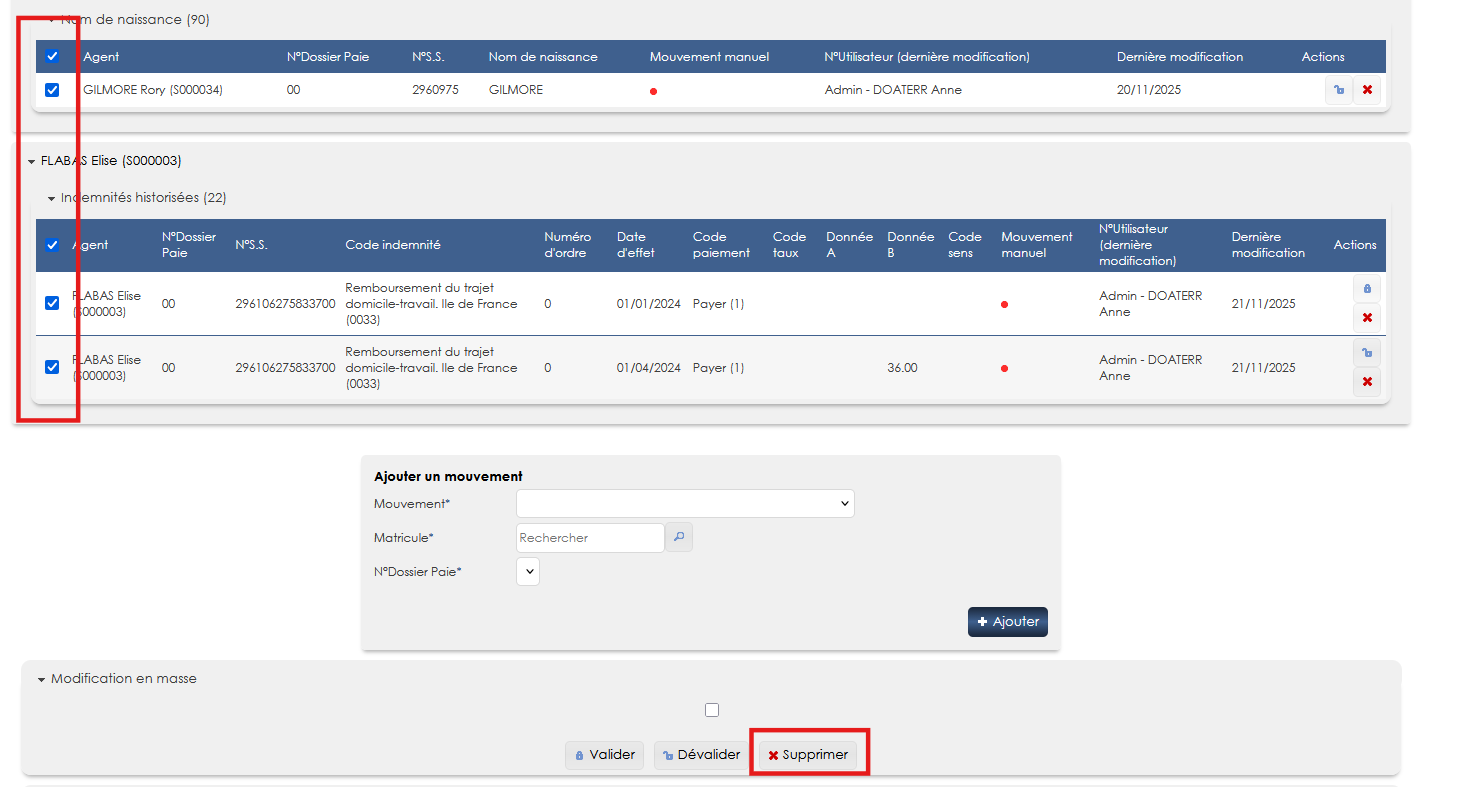Open the Mouvement dropdown list
1476x787 pixels.
(x=685, y=504)
